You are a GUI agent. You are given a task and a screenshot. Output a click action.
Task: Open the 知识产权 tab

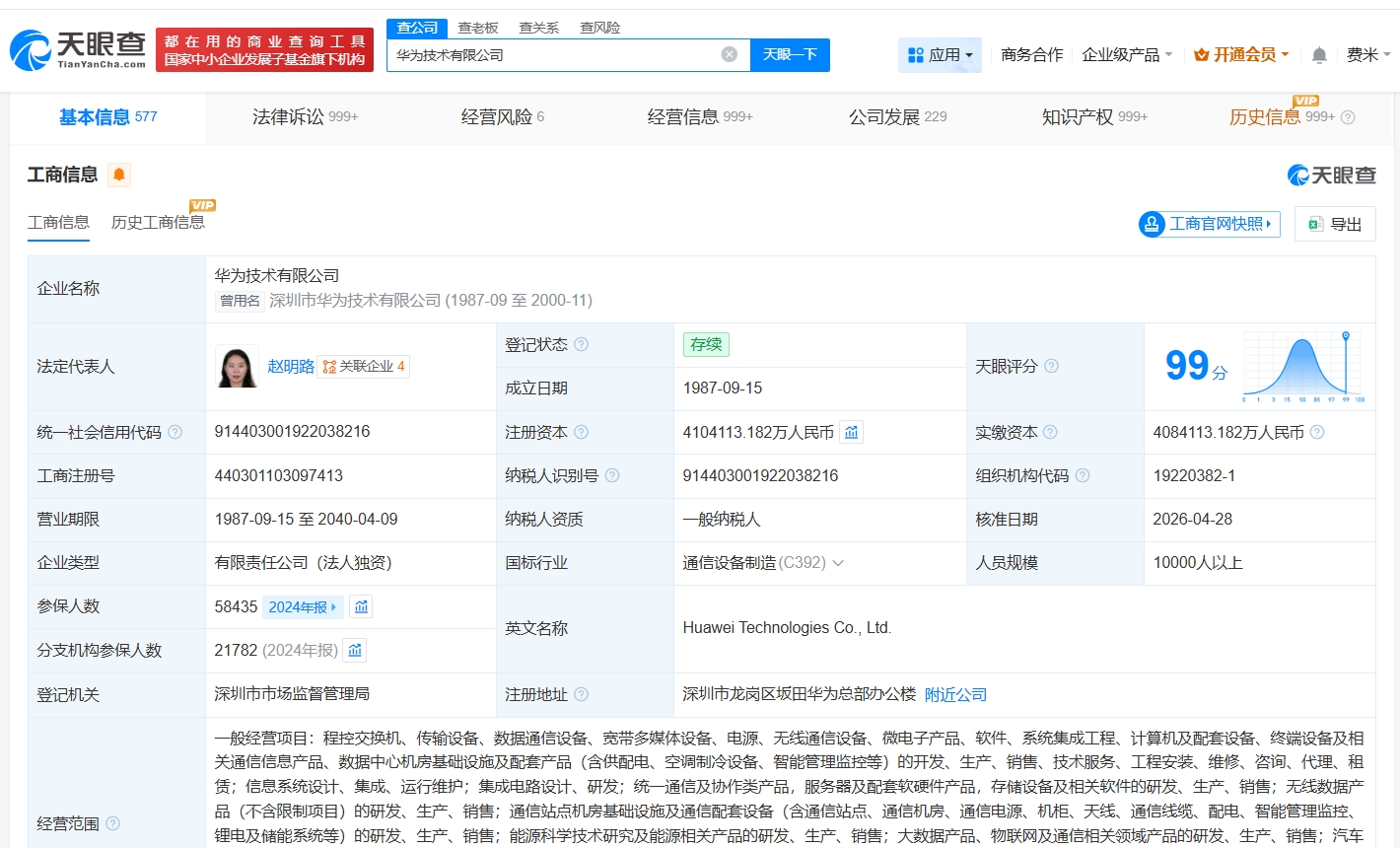1094,117
